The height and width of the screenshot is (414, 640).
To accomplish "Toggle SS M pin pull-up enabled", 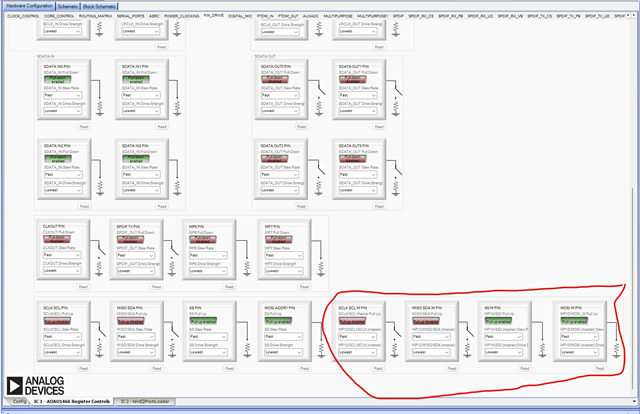I will click(x=498, y=321).
